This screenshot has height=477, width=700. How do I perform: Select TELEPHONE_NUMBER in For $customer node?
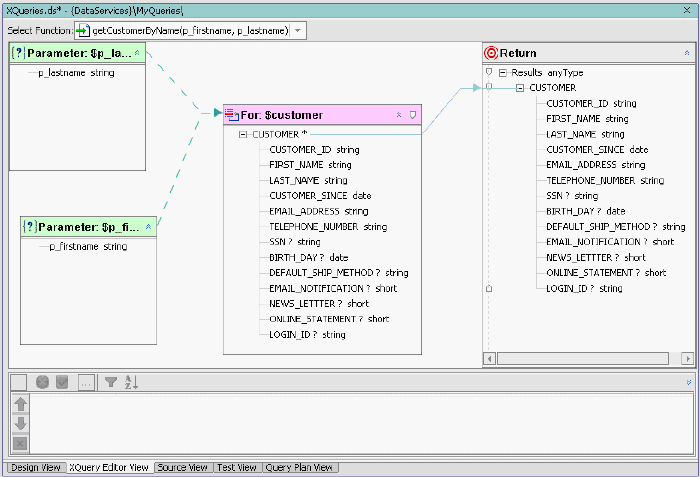tap(328, 226)
